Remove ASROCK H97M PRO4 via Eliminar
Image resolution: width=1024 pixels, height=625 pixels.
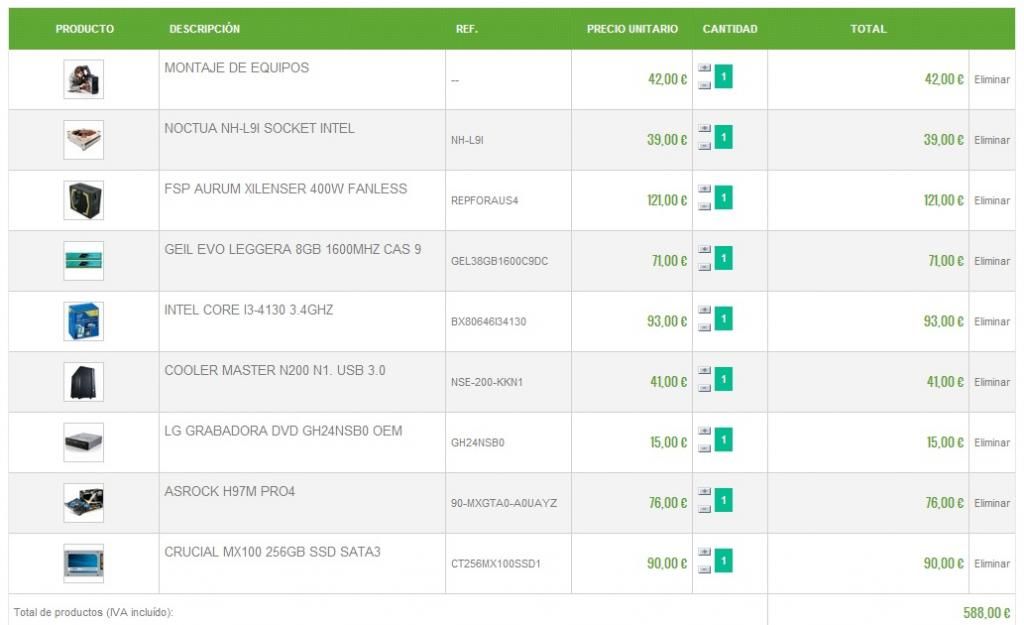point(991,504)
